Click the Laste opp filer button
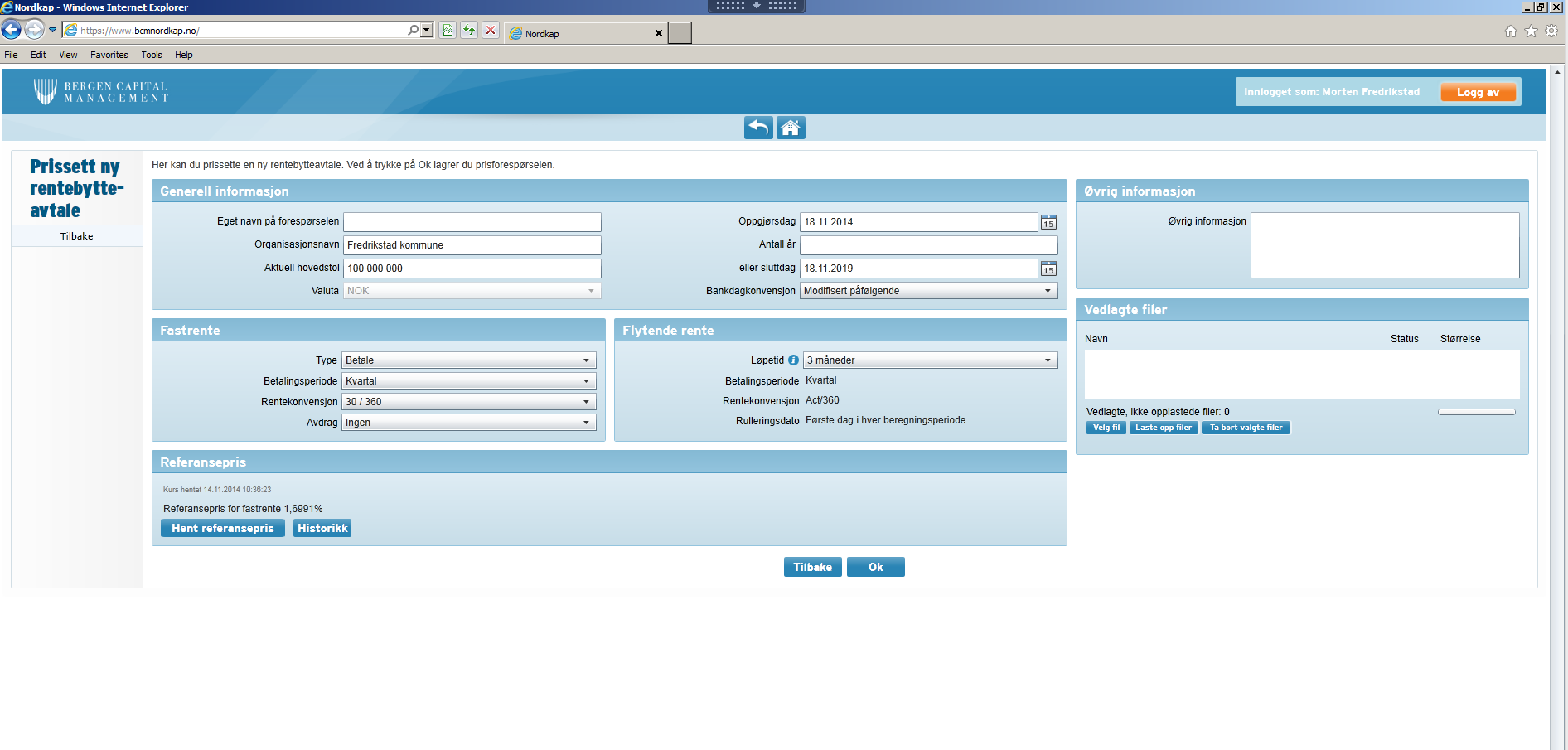Image resolution: width=1568 pixels, height=750 pixels. pyautogui.click(x=1164, y=428)
